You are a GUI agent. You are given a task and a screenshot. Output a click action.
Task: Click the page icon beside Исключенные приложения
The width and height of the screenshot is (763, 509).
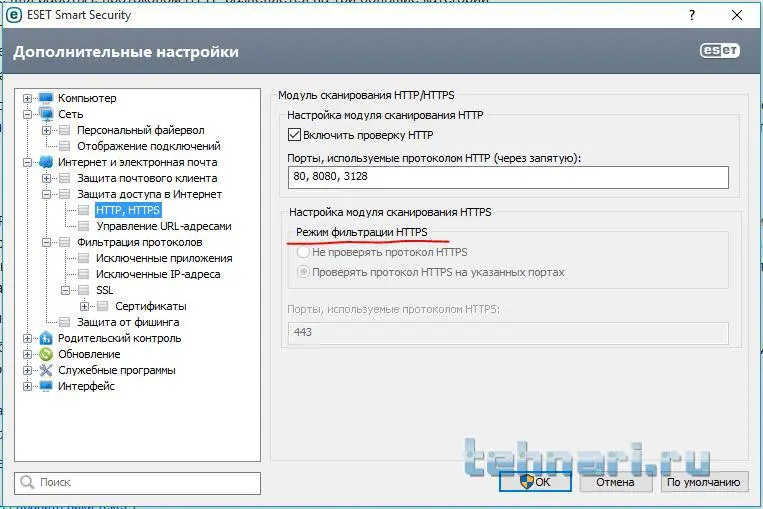84,258
